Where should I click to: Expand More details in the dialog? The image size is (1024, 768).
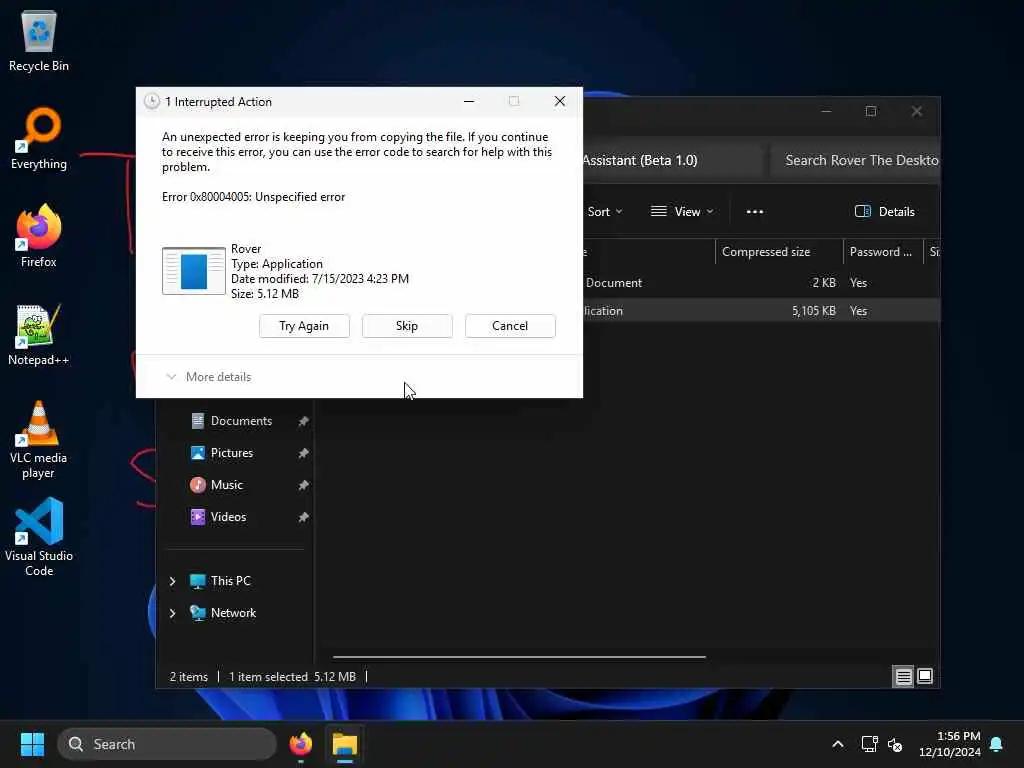tap(209, 377)
